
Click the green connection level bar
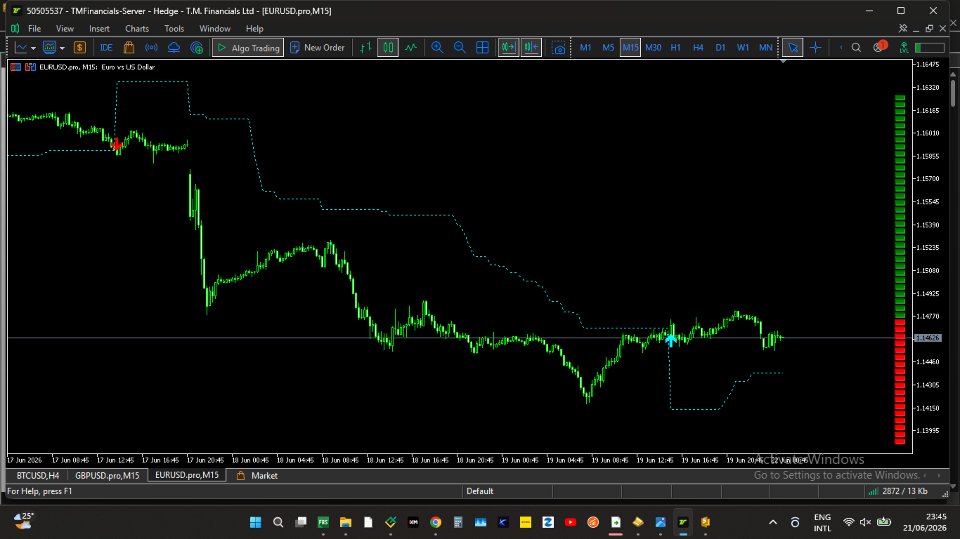[x=929, y=47]
